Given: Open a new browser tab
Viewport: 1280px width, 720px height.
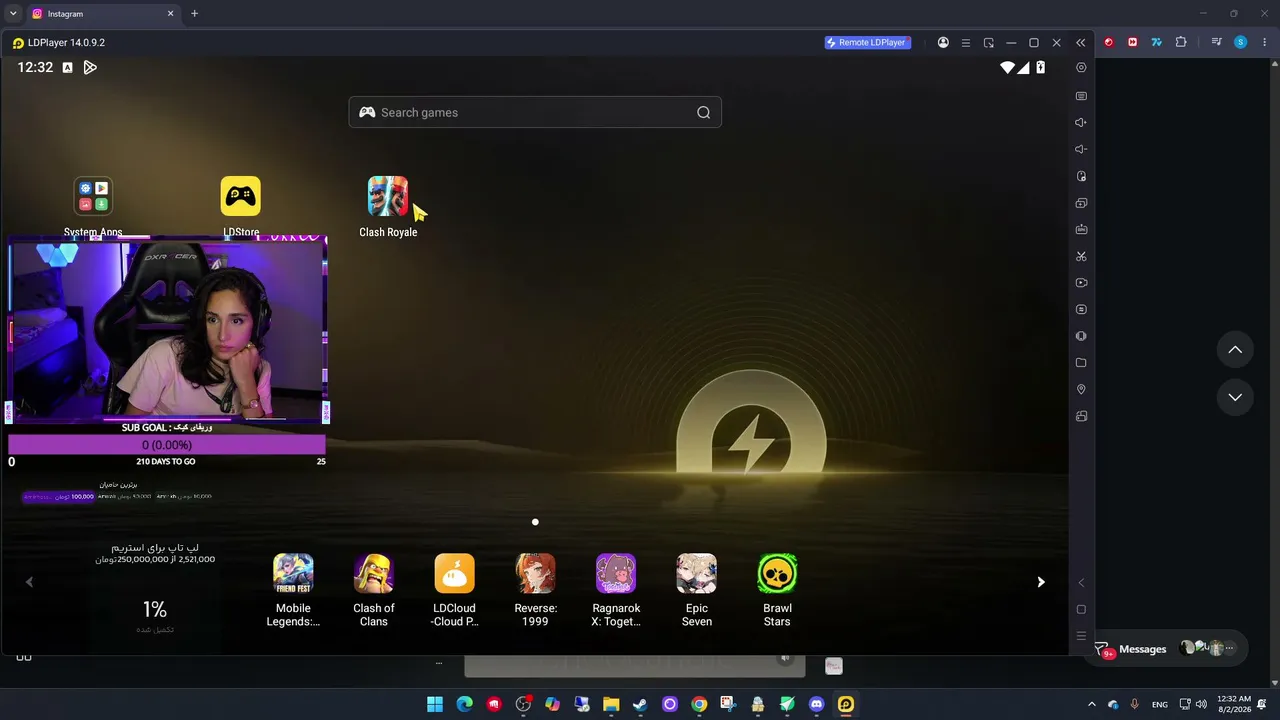Looking at the screenshot, I should (194, 14).
